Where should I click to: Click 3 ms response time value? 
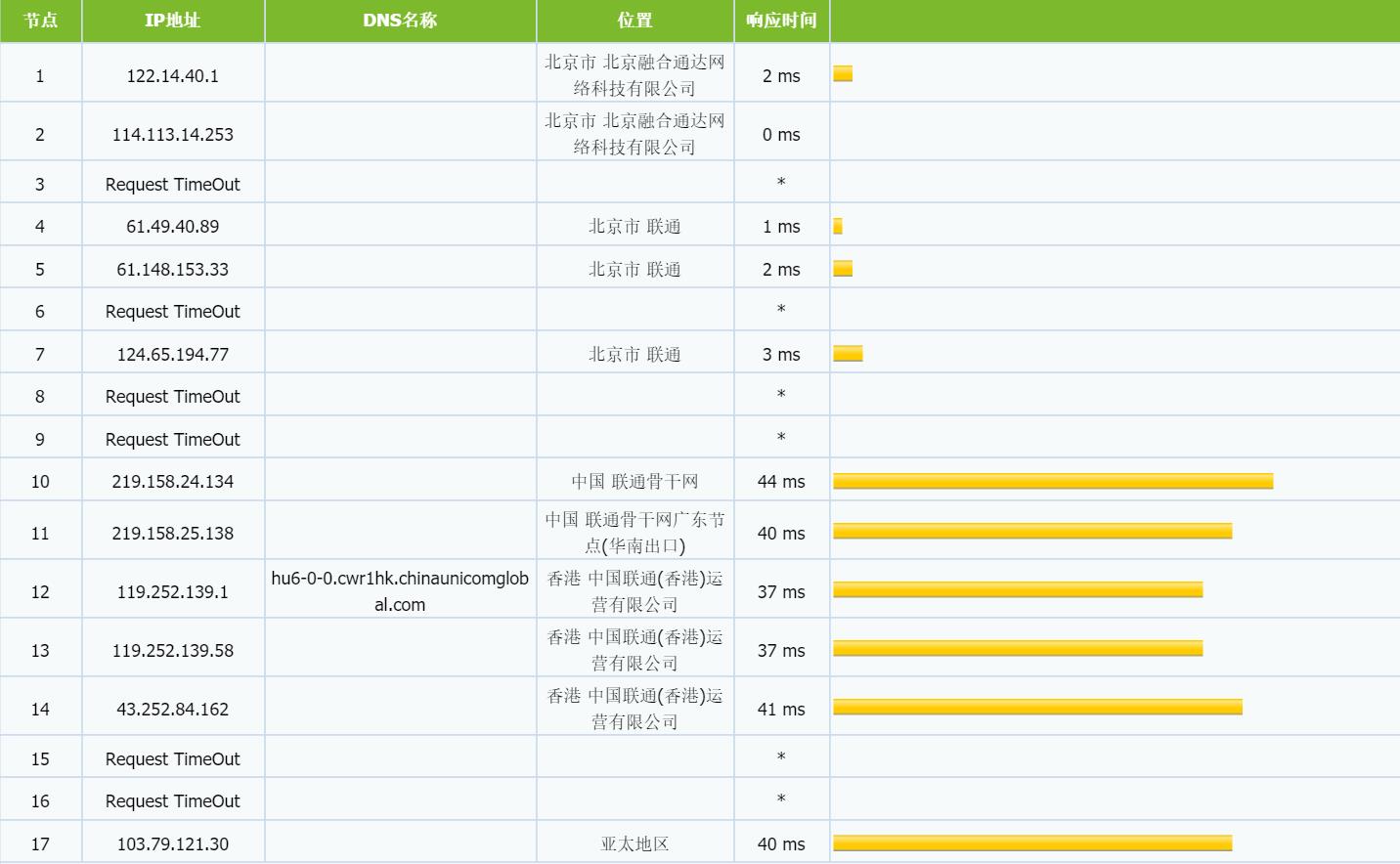point(781,355)
